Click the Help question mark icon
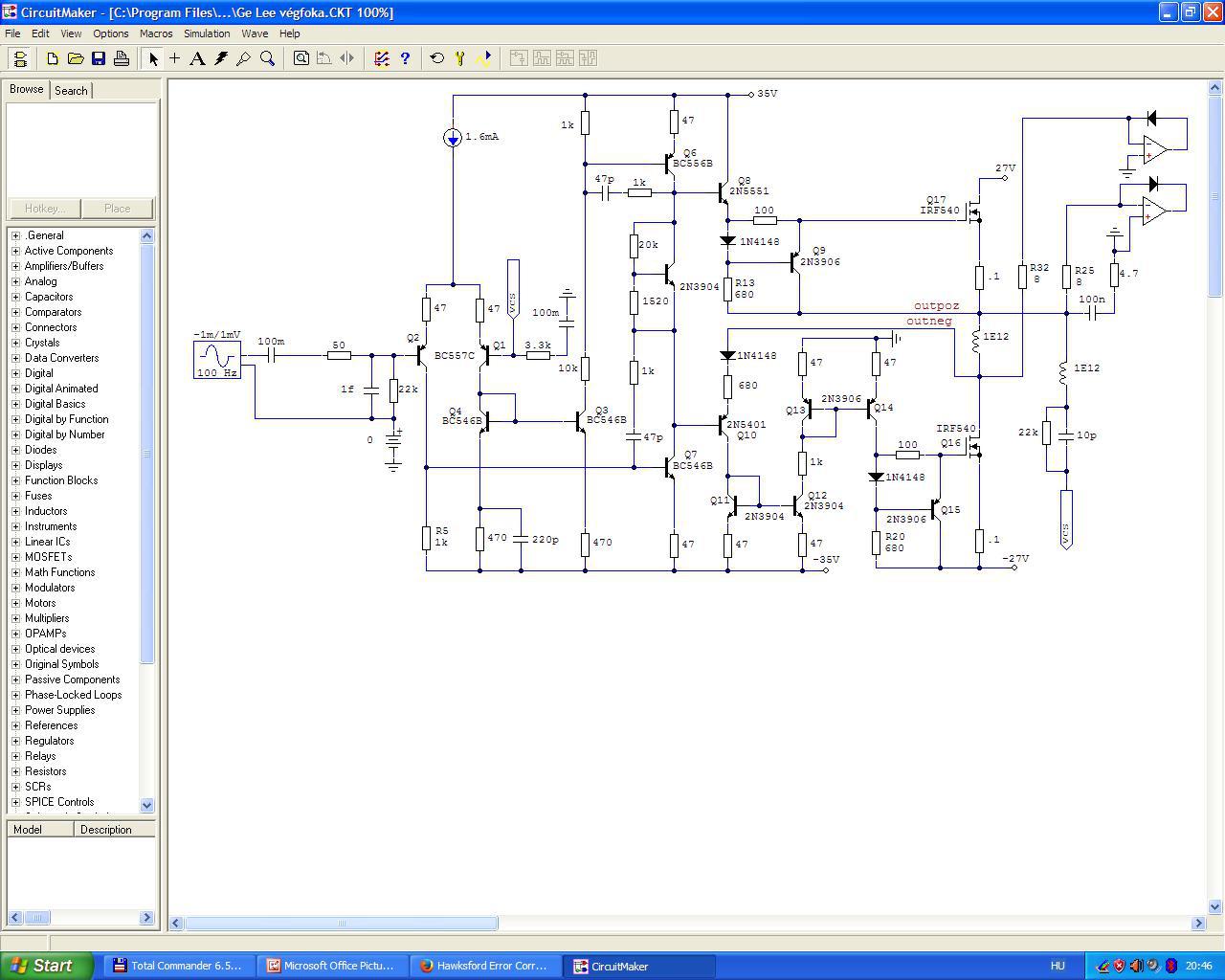1225x980 pixels. (405, 58)
